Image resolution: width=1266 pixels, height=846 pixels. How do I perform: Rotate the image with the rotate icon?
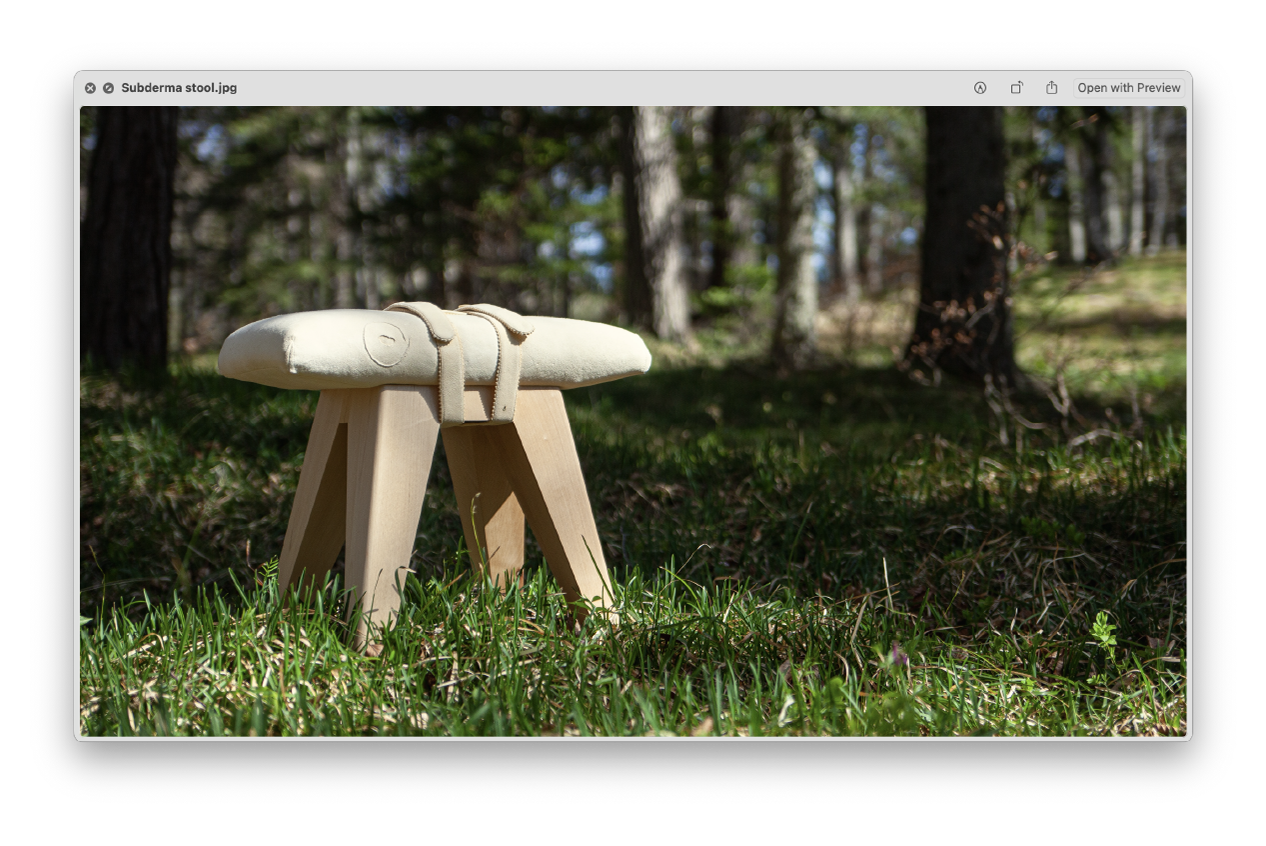(x=1016, y=88)
